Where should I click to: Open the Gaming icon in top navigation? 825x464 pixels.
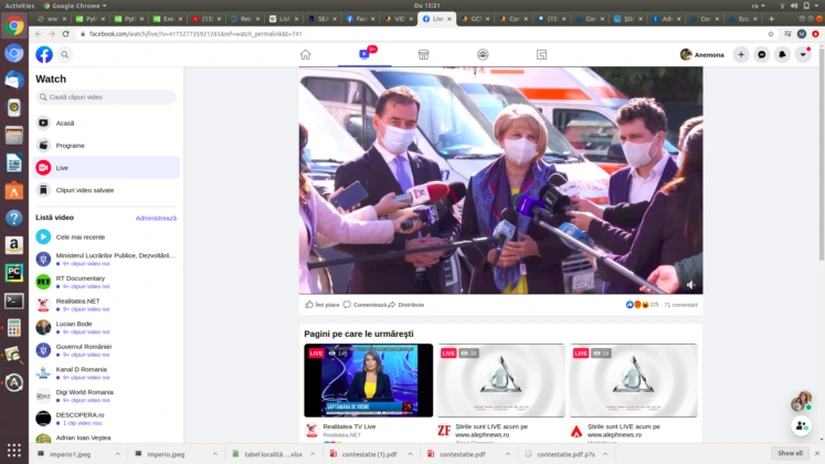coord(541,55)
